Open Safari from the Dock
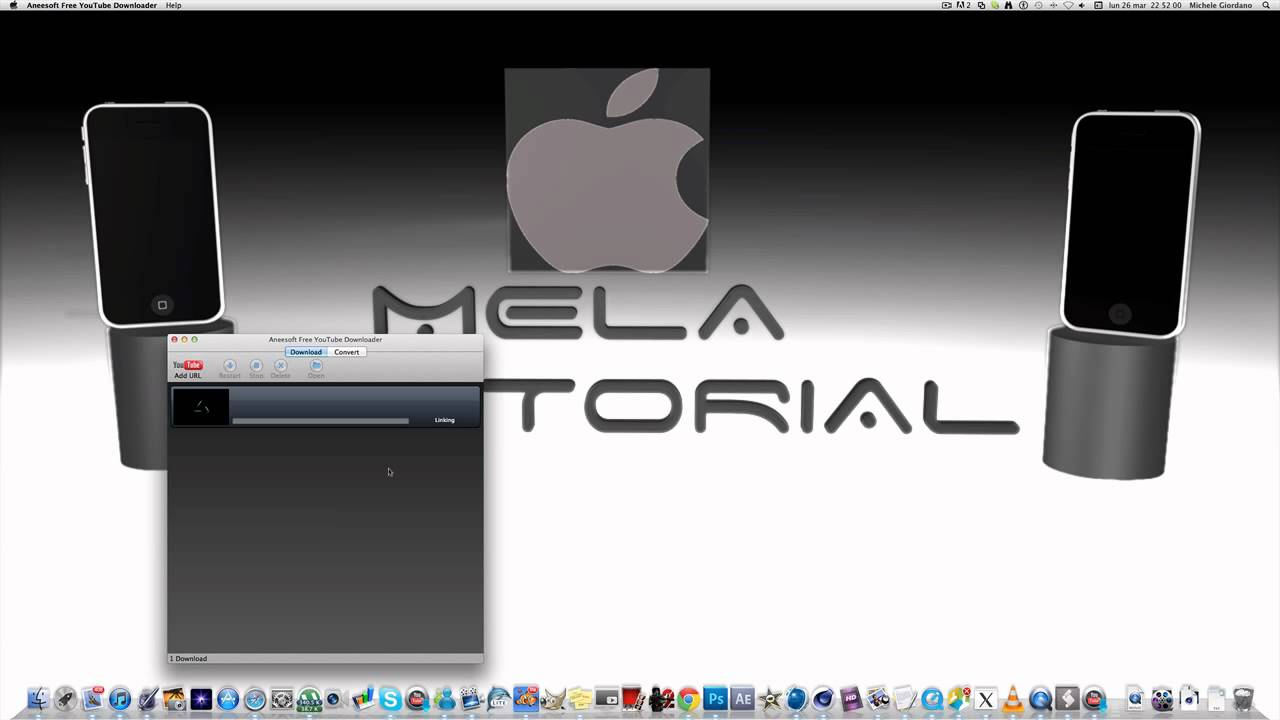 click(x=255, y=698)
